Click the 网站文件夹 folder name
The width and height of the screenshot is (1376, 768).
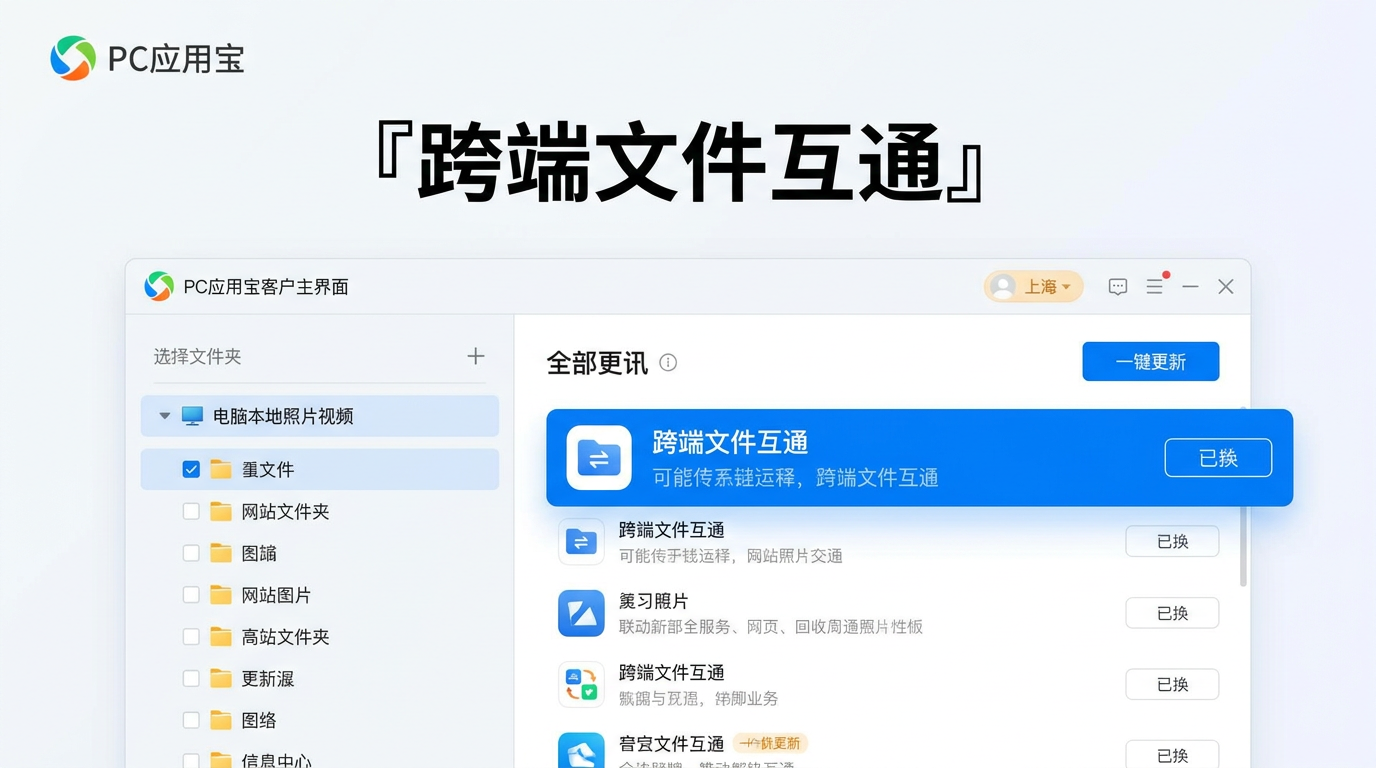(285, 511)
